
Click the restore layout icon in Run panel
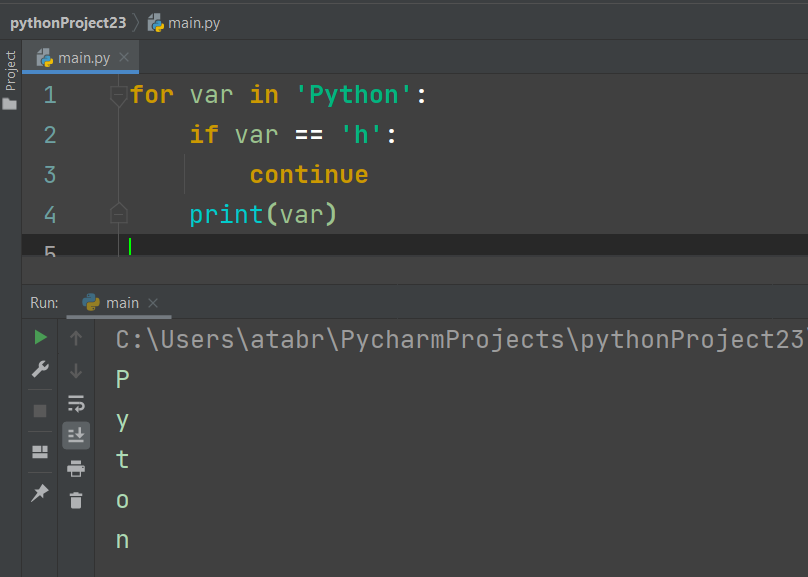(x=40, y=452)
